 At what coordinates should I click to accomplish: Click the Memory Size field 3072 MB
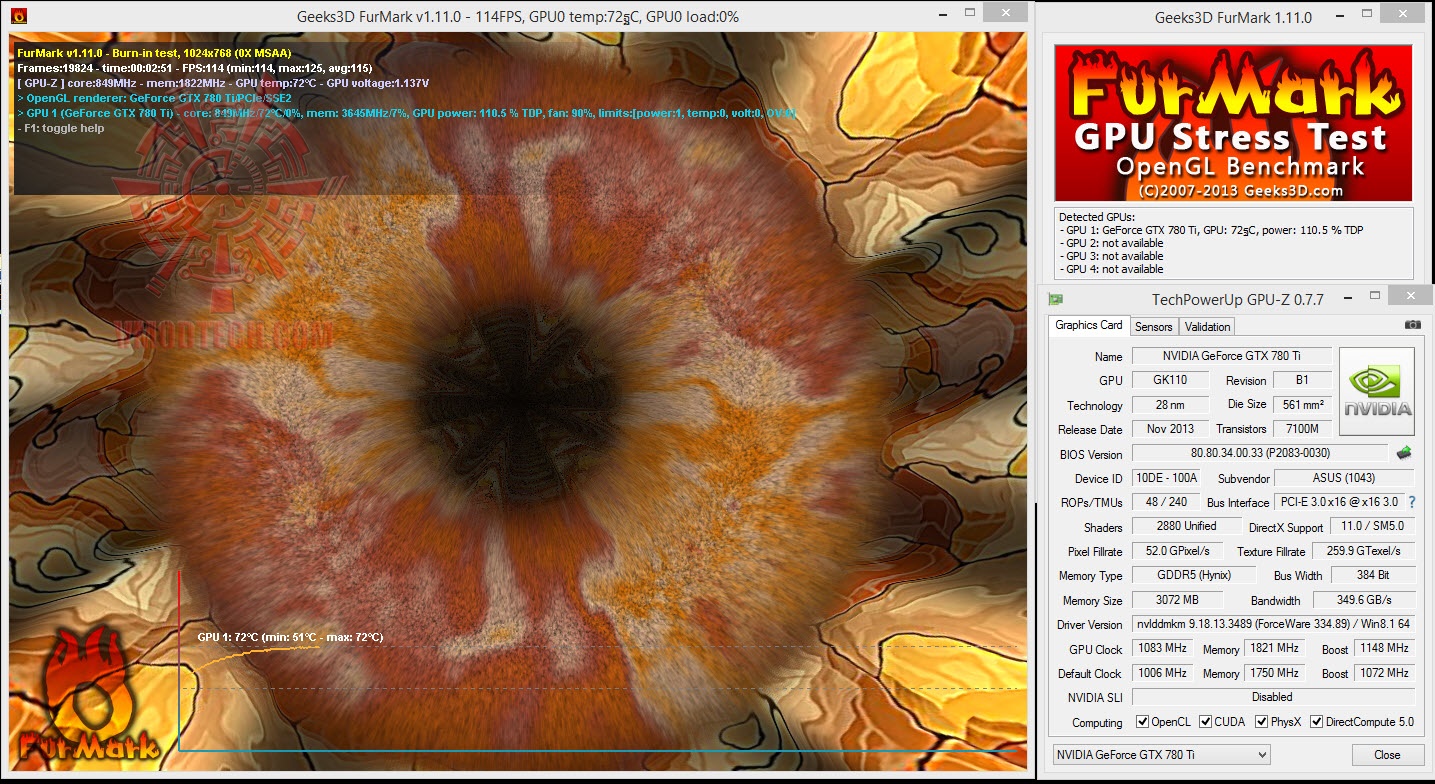coord(1178,600)
